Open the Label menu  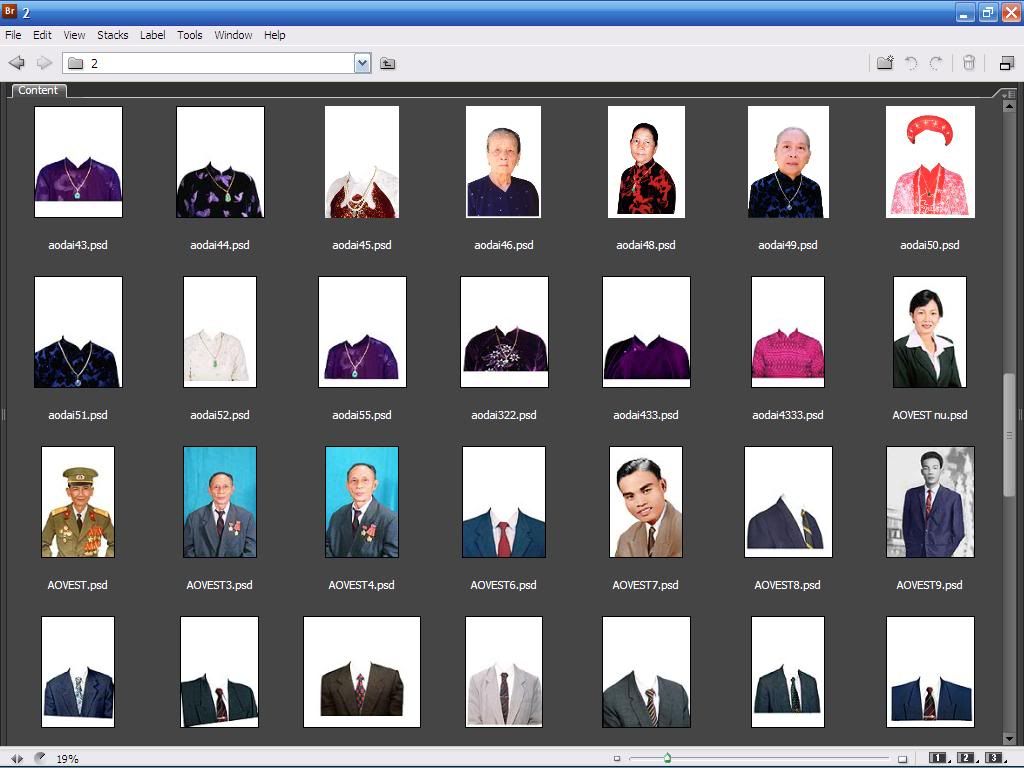click(152, 35)
